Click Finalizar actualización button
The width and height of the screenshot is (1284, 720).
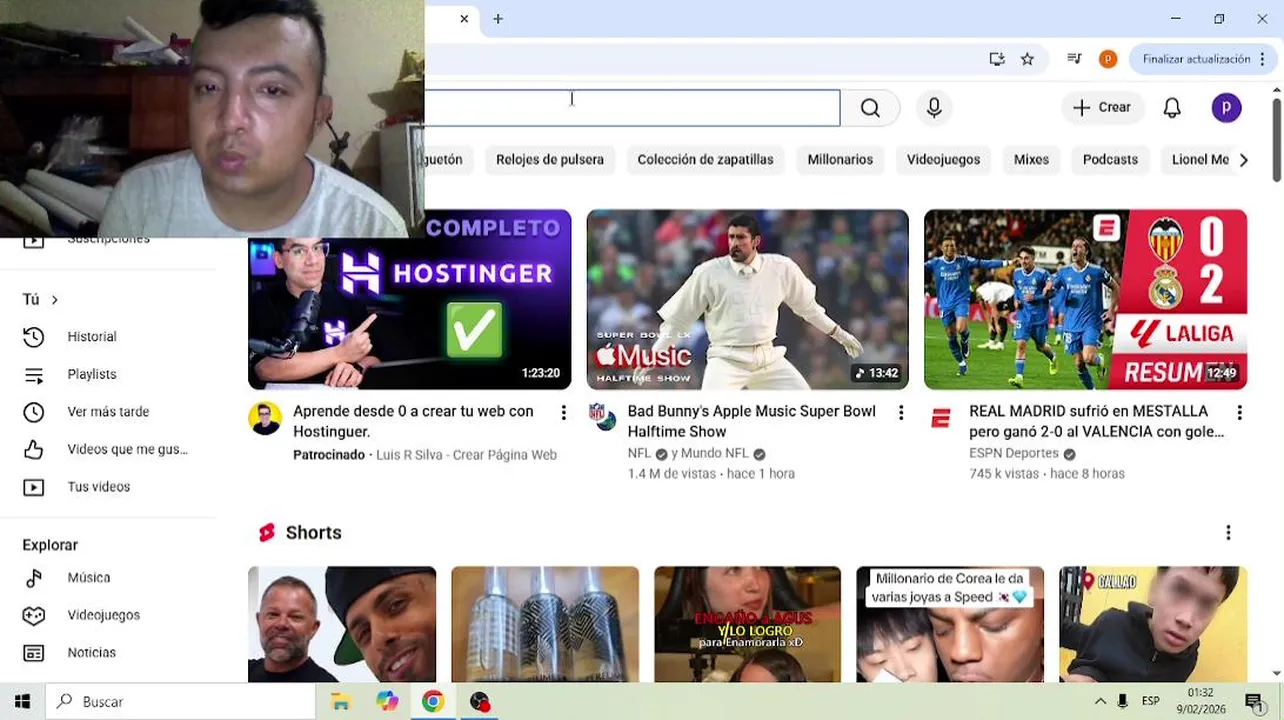pyautogui.click(x=1196, y=59)
